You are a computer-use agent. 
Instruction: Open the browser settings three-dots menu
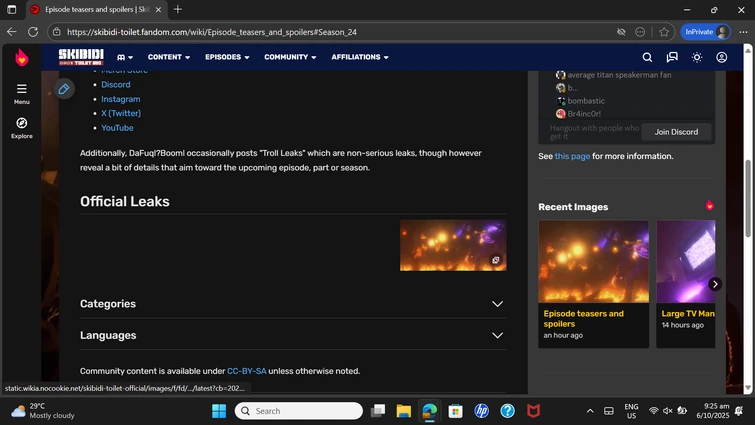click(x=743, y=32)
